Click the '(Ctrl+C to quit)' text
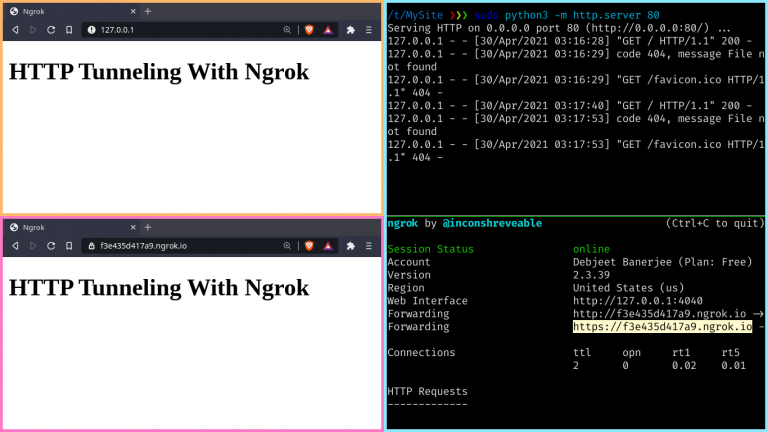Image resolution: width=768 pixels, height=432 pixels. coord(715,223)
